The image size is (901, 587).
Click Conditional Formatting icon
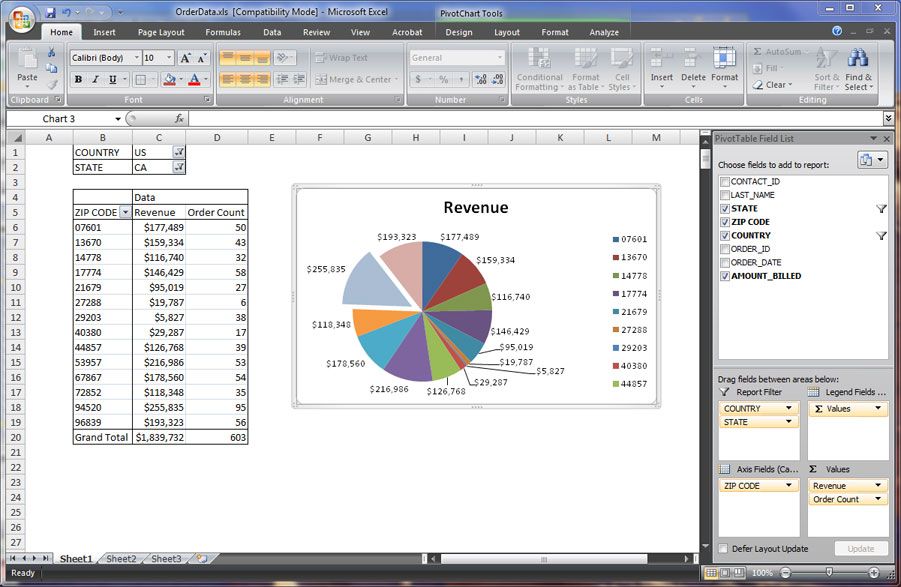pyautogui.click(x=539, y=58)
